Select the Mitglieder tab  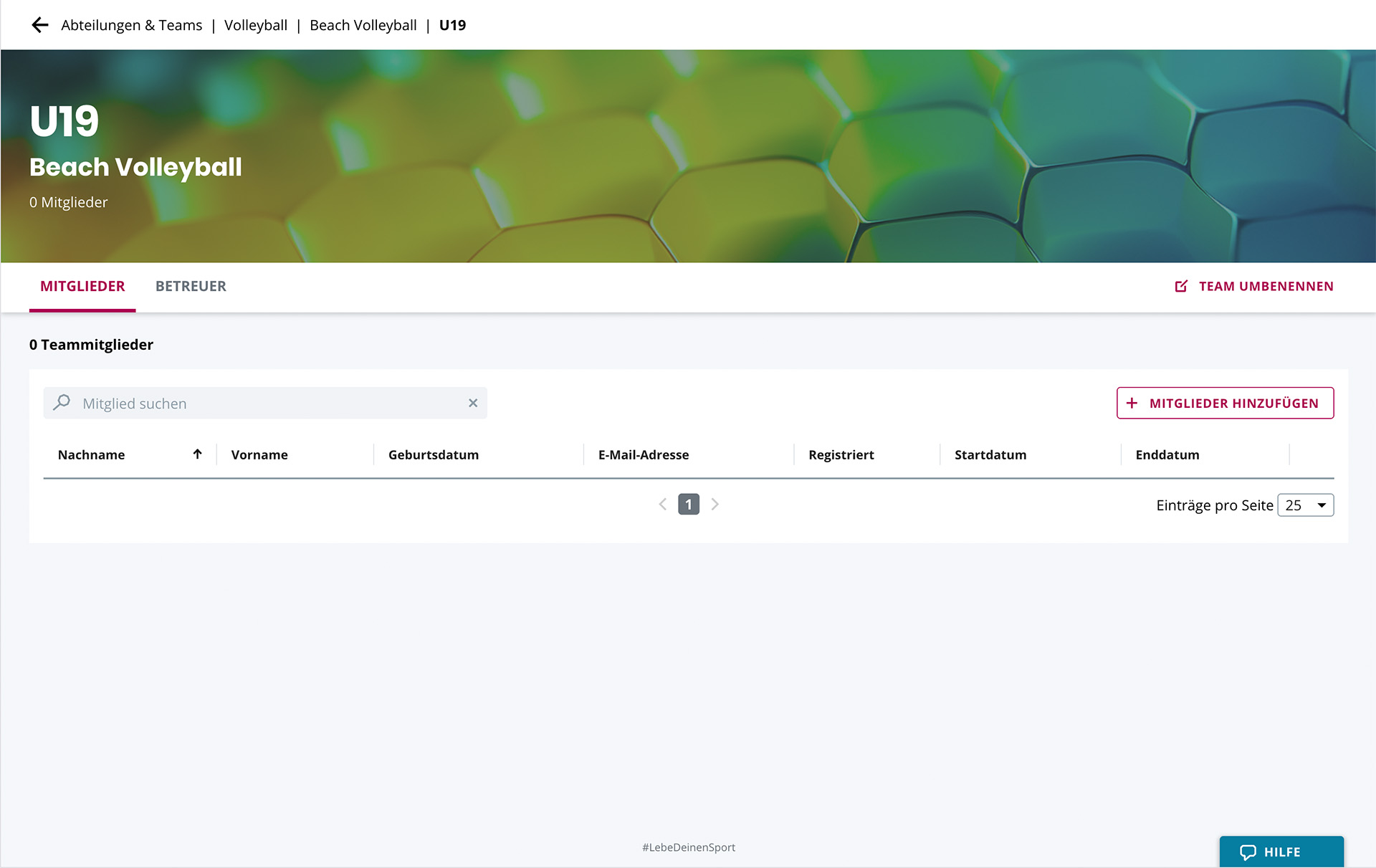82,286
